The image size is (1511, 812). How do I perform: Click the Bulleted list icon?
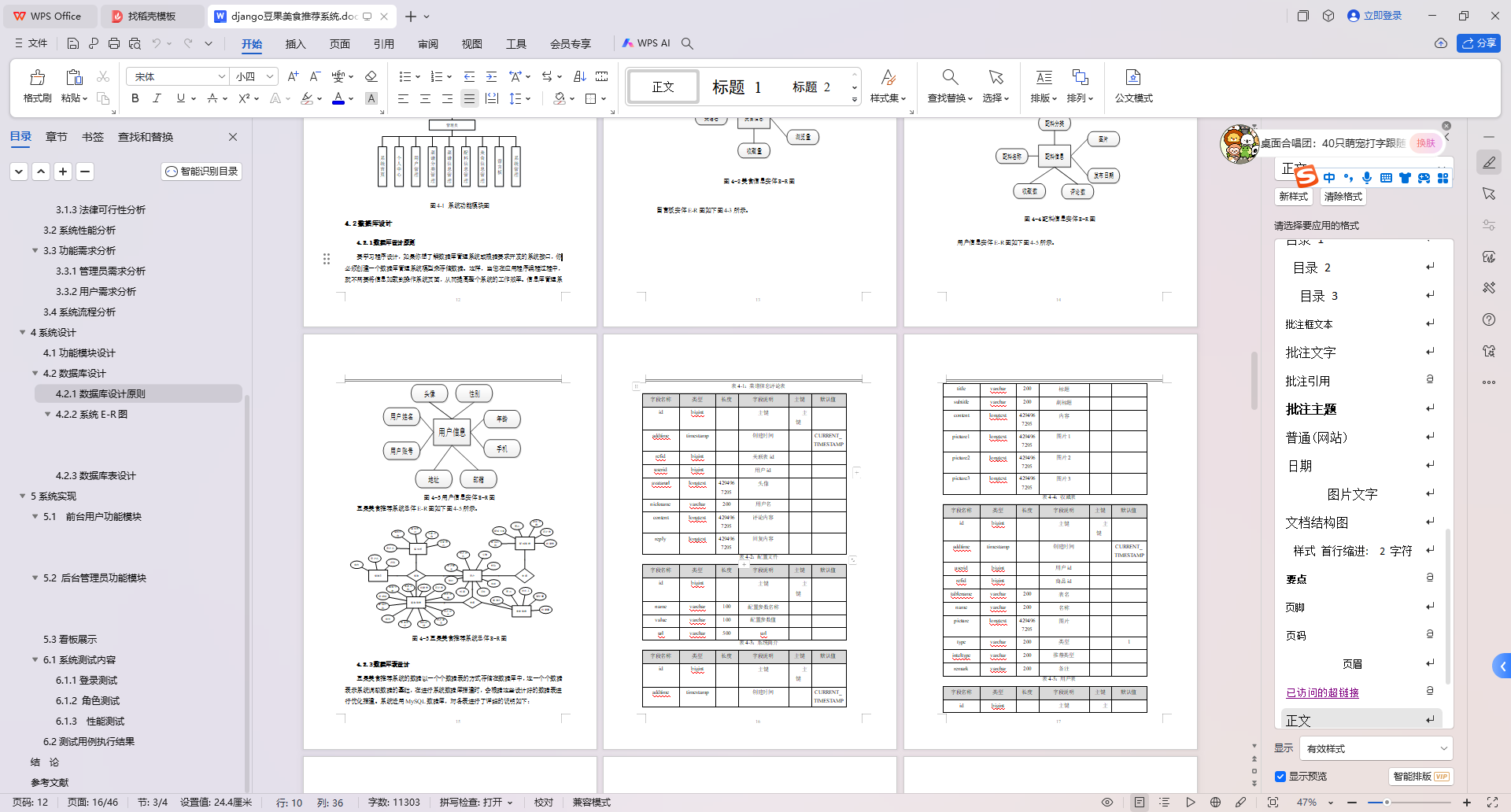405,76
